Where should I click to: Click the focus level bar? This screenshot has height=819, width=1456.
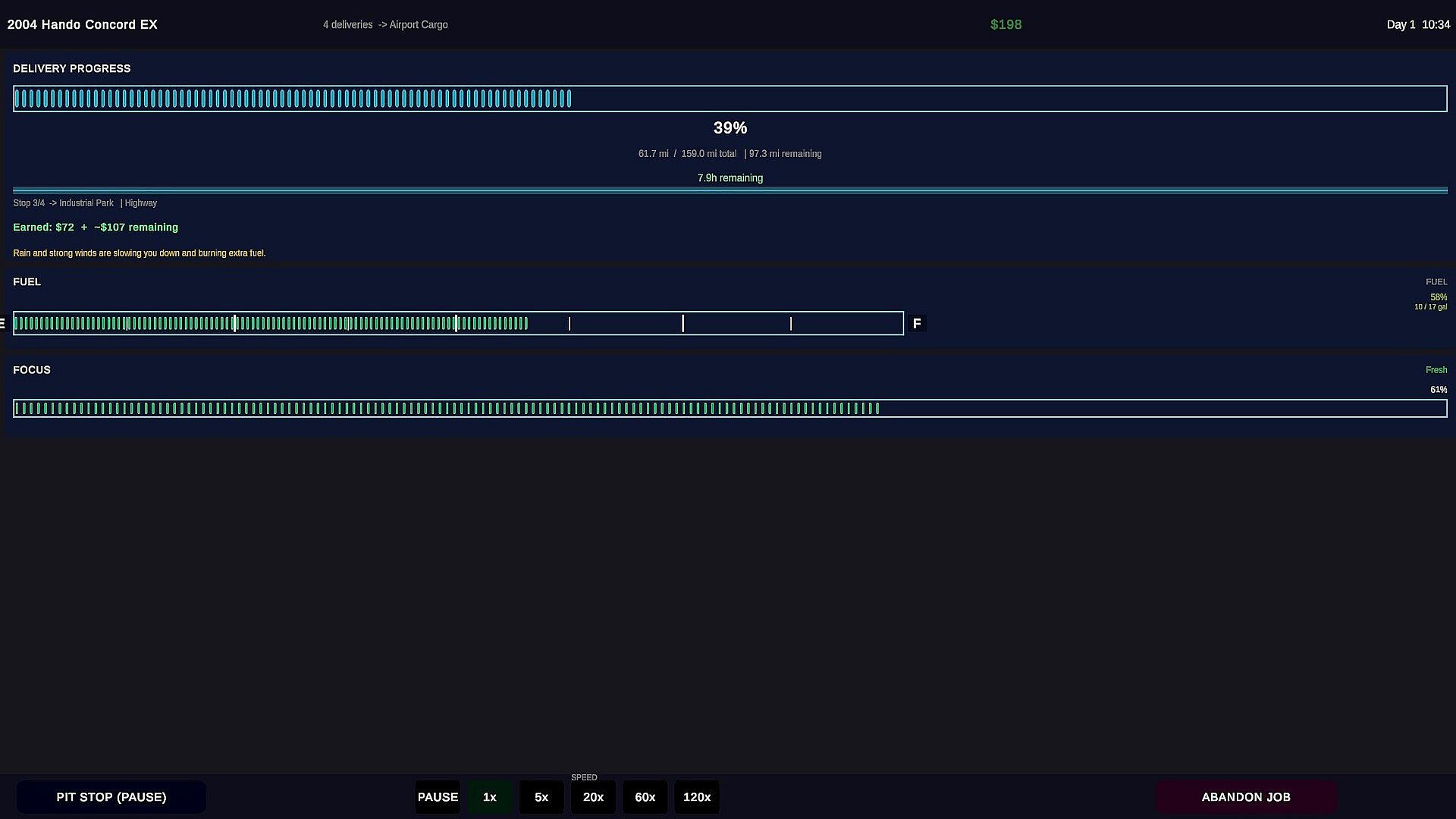click(x=730, y=409)
